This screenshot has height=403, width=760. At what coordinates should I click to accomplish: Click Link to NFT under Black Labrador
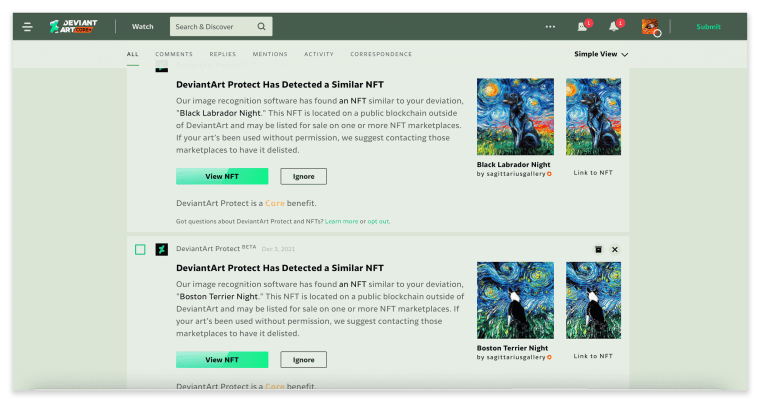pyautogui.click(x=593, y=173)
